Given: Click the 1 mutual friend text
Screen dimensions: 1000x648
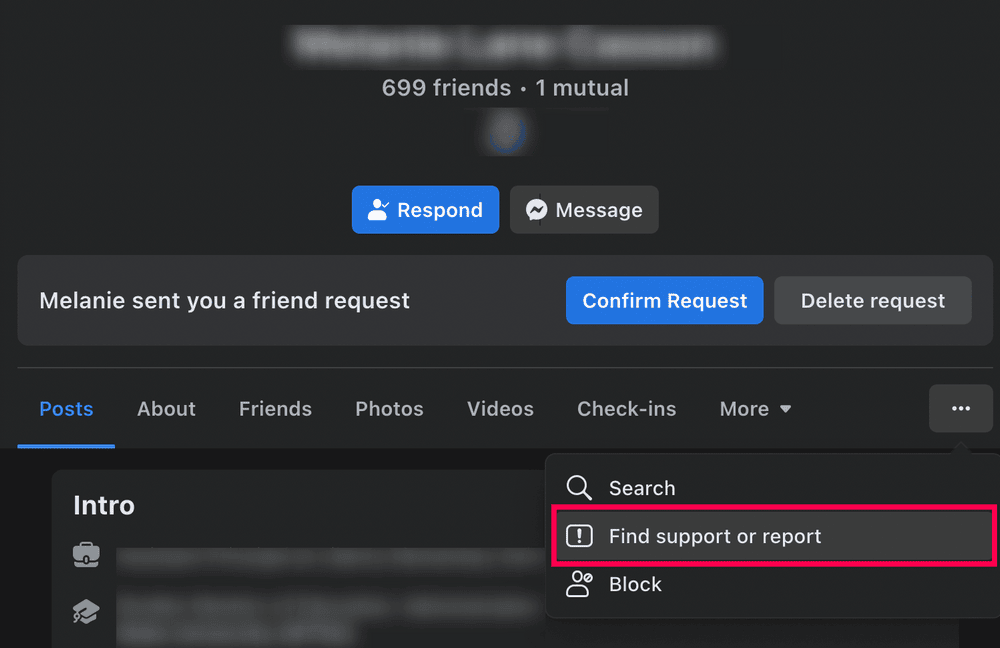Looking at the screenshot, I should coord(583,88).
